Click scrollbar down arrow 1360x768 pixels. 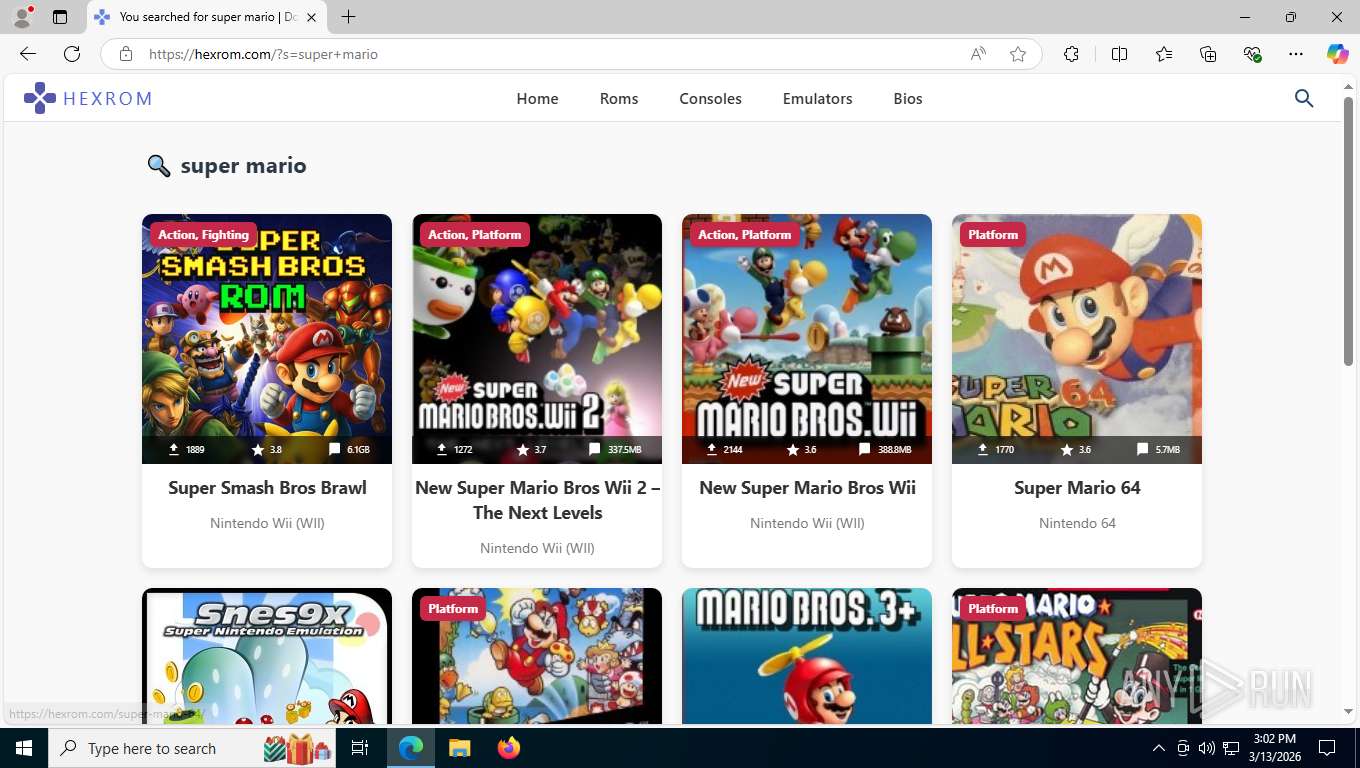click(1348, 712)
